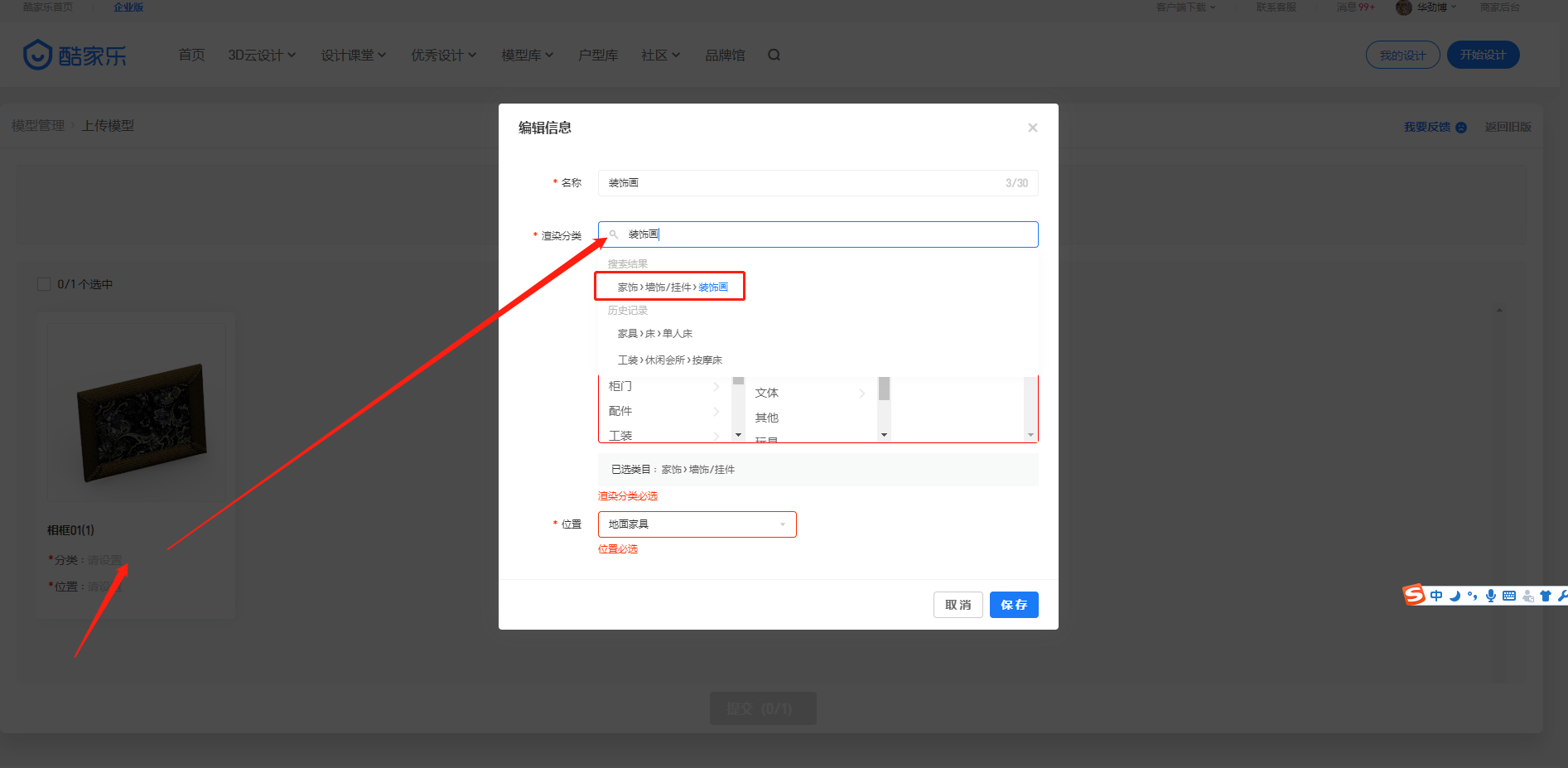Image resolution: width=1568 pixels, height=768 pixels.
Task: Toggle Chinese/English input with 中 icon
Action: pyautogui.click(x=1436, y=596)
